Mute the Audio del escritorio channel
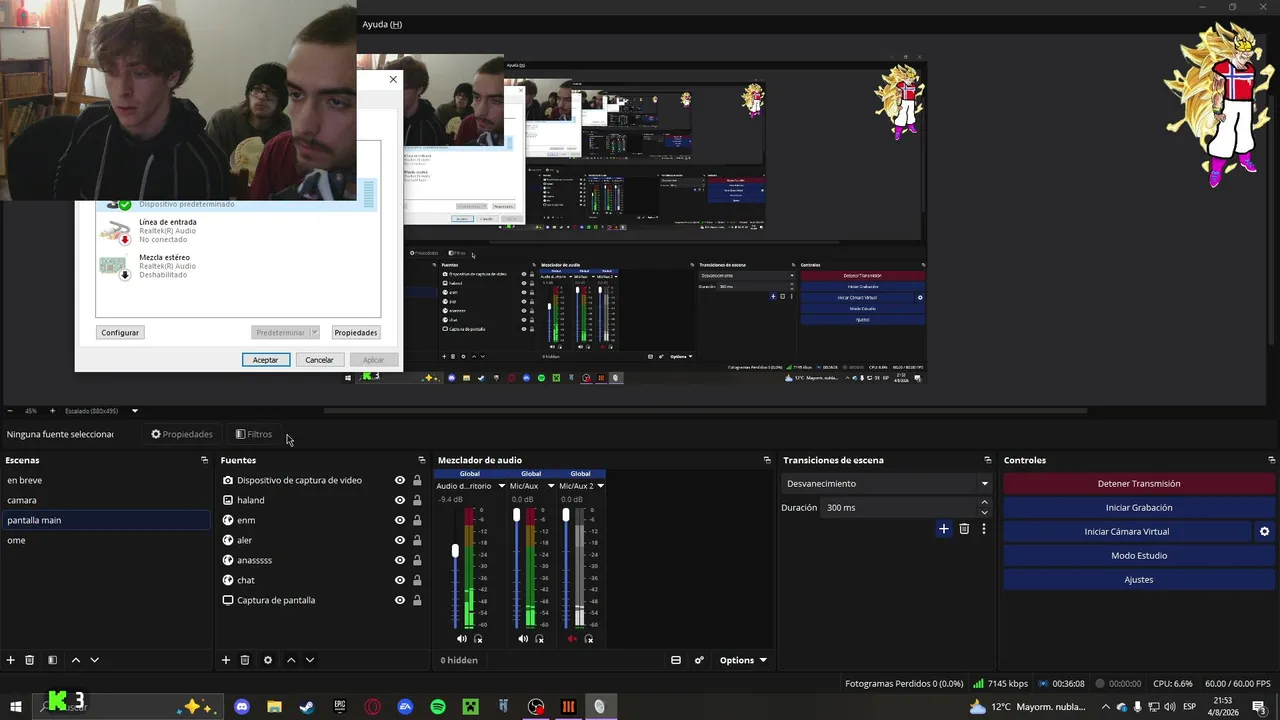 point(462,639)
